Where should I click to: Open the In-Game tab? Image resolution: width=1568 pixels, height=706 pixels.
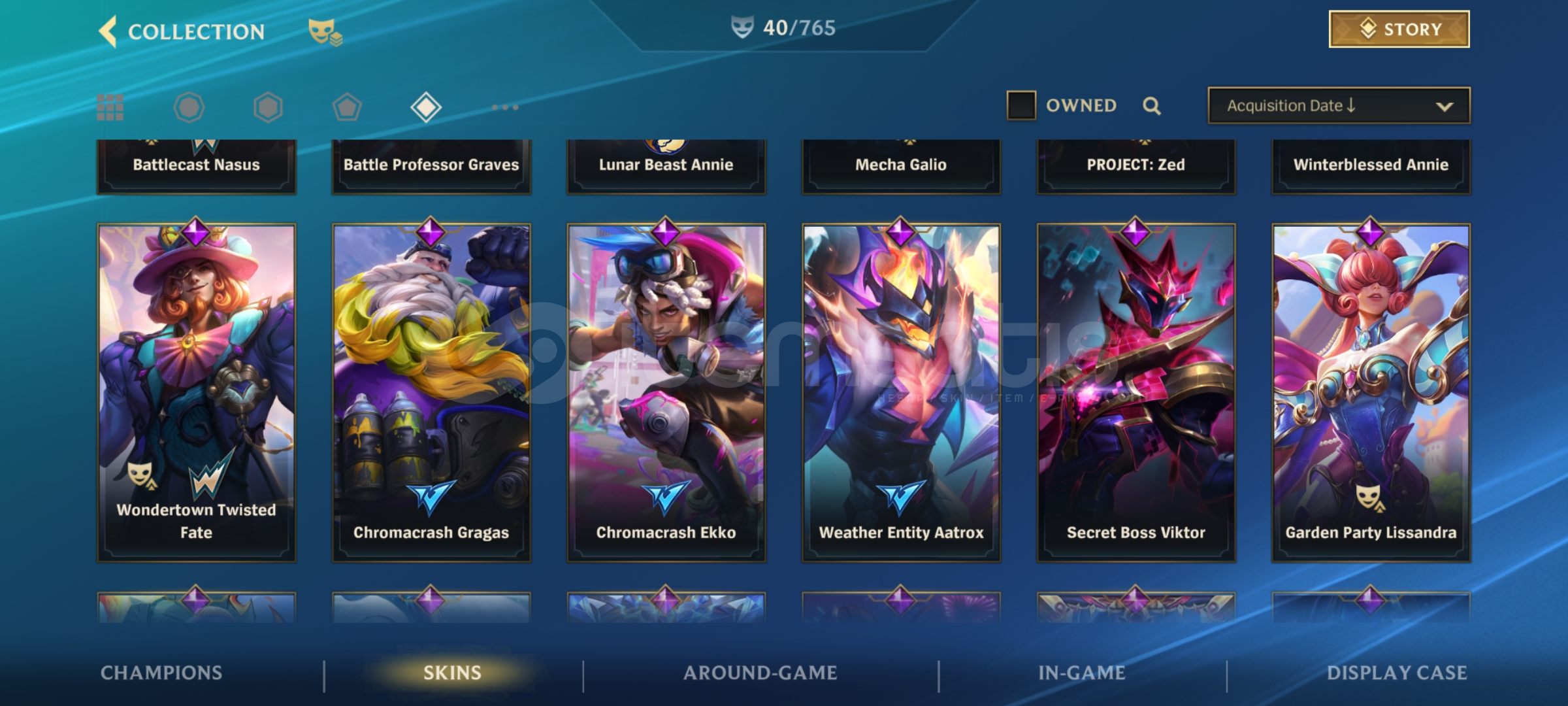[x=1082, y=673]
